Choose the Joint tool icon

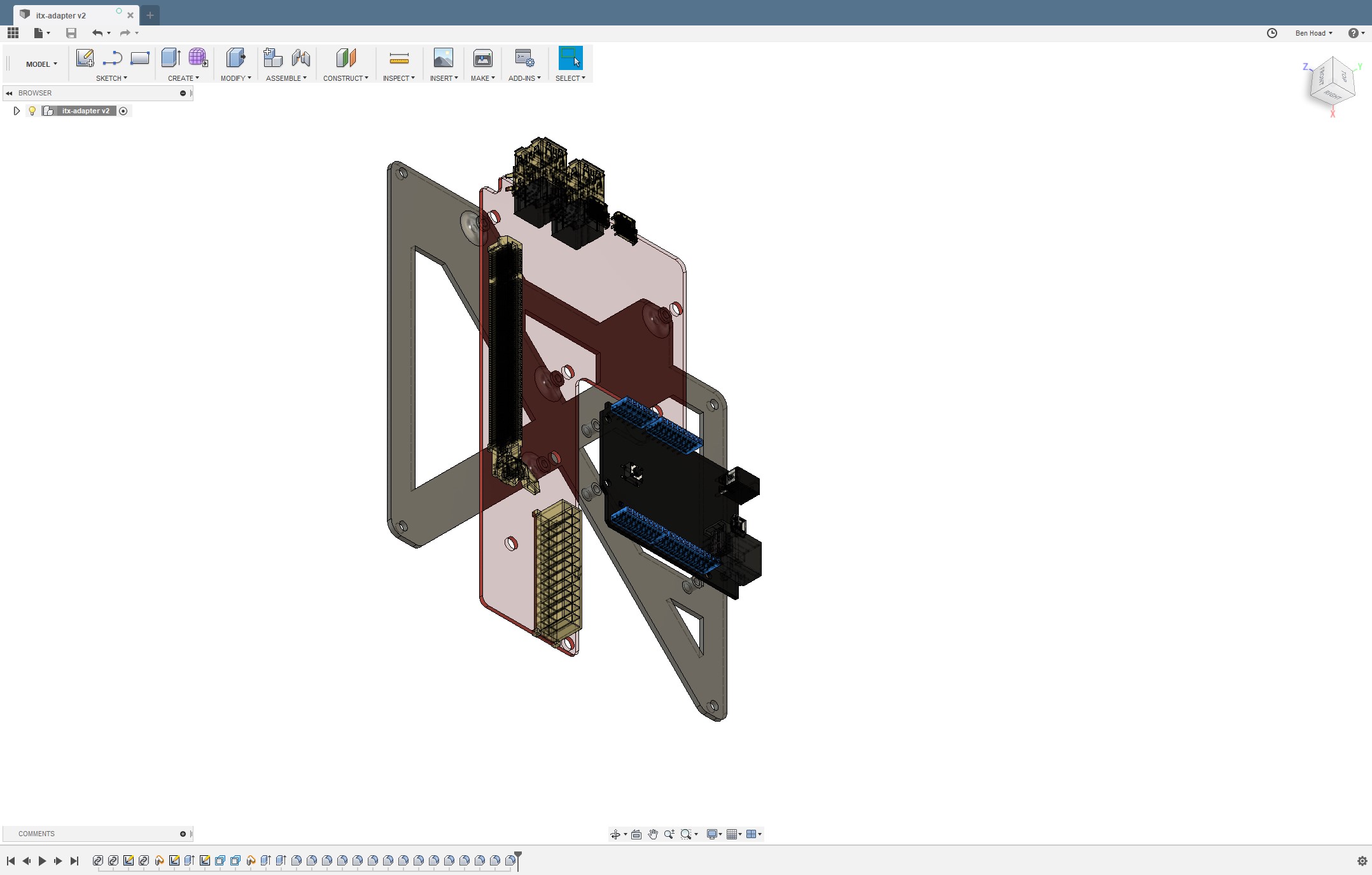click(300, 58)
